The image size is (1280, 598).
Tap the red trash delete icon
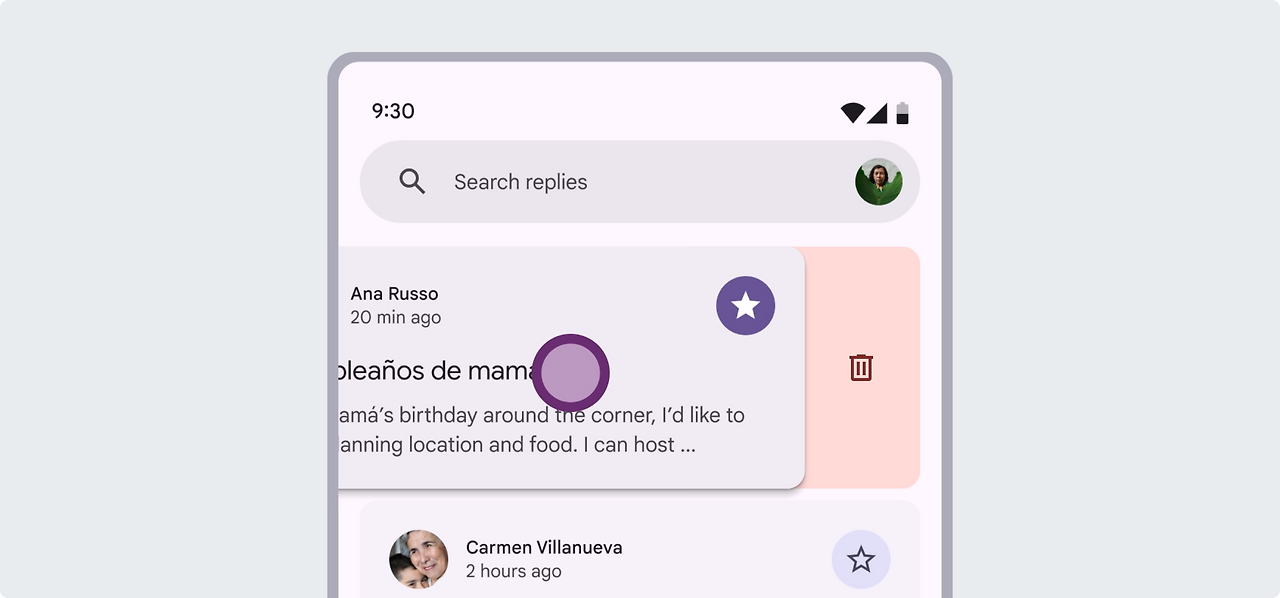pos(861,367)
